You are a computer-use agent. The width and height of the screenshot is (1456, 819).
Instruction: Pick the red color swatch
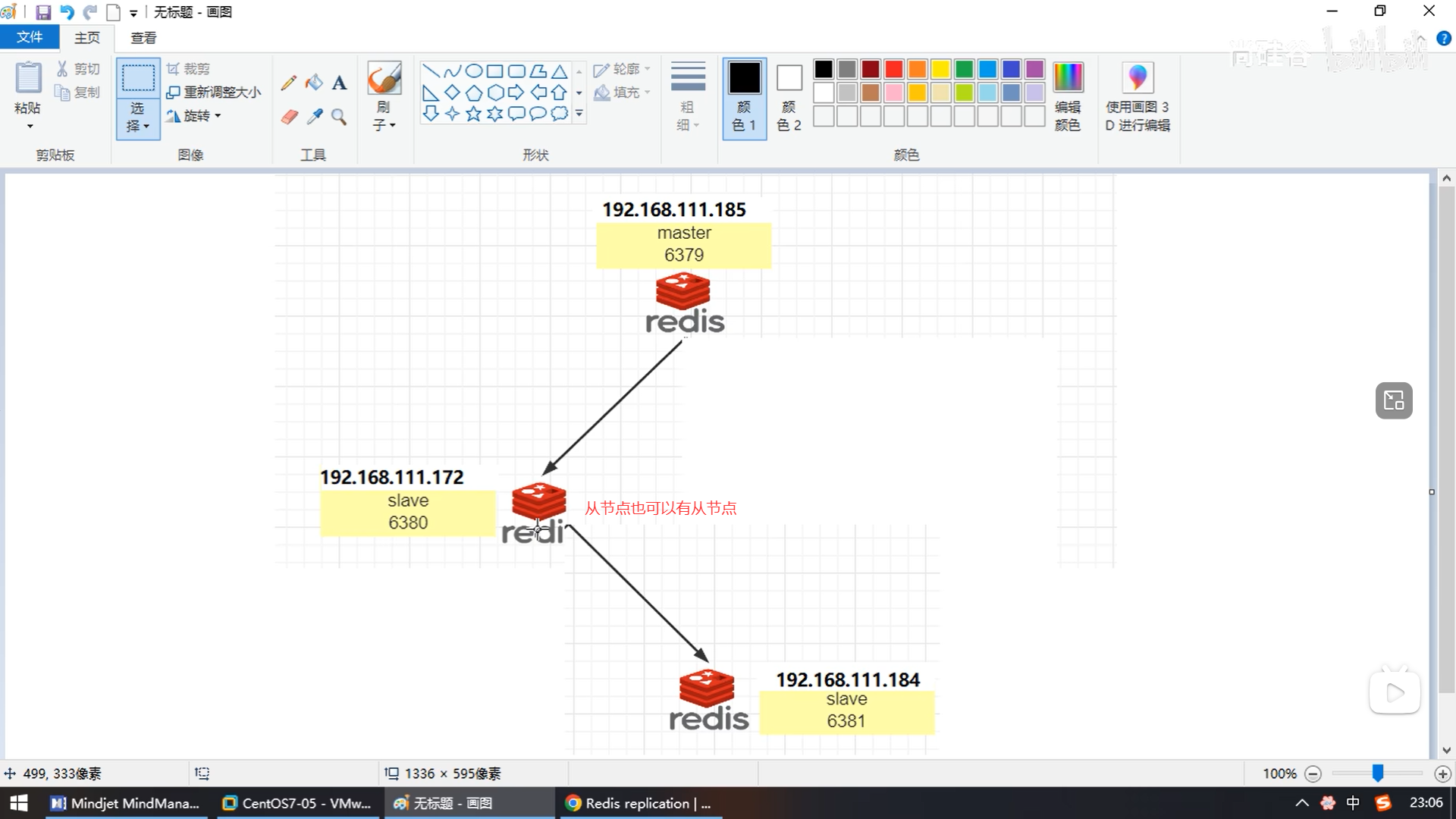894,70
